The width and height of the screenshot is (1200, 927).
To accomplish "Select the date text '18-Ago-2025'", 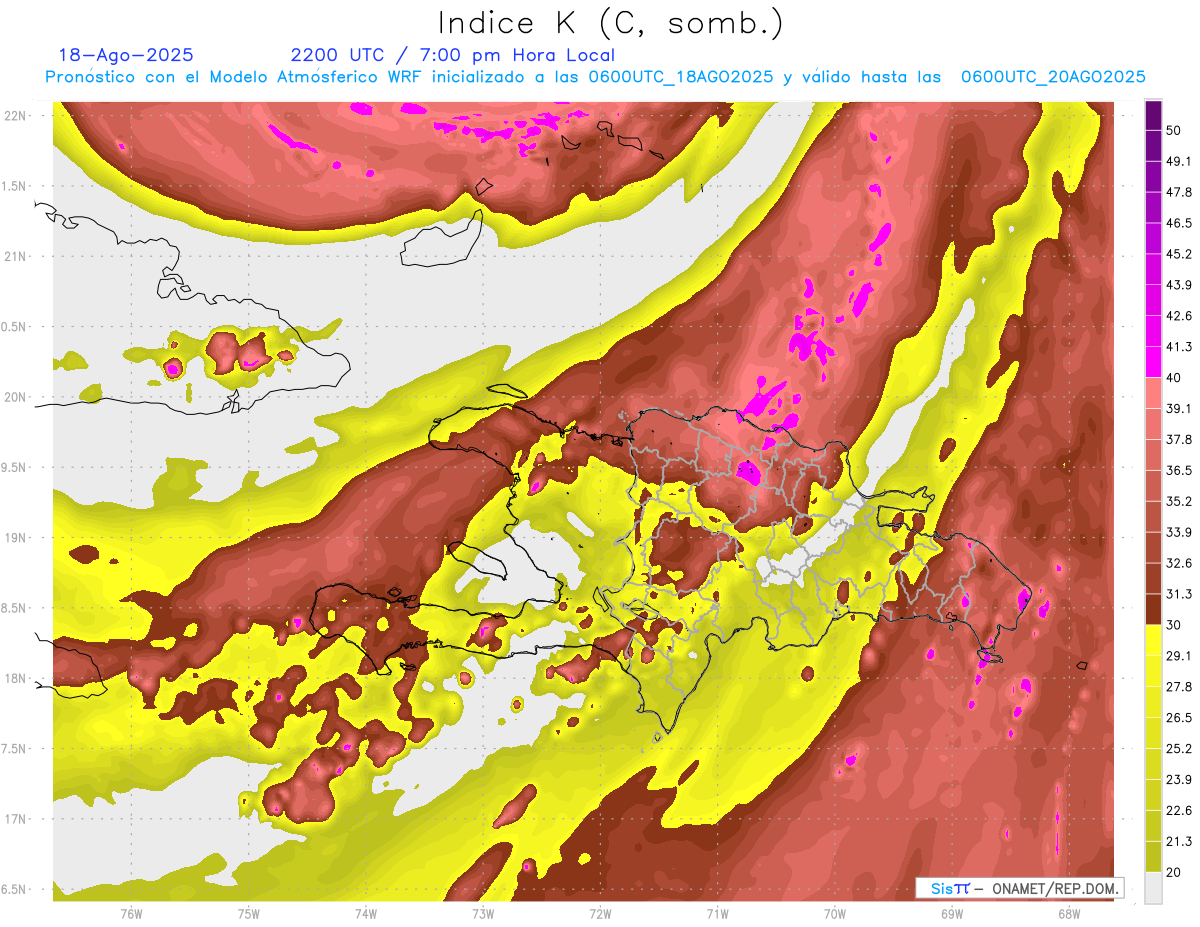I will click(125, 55).
